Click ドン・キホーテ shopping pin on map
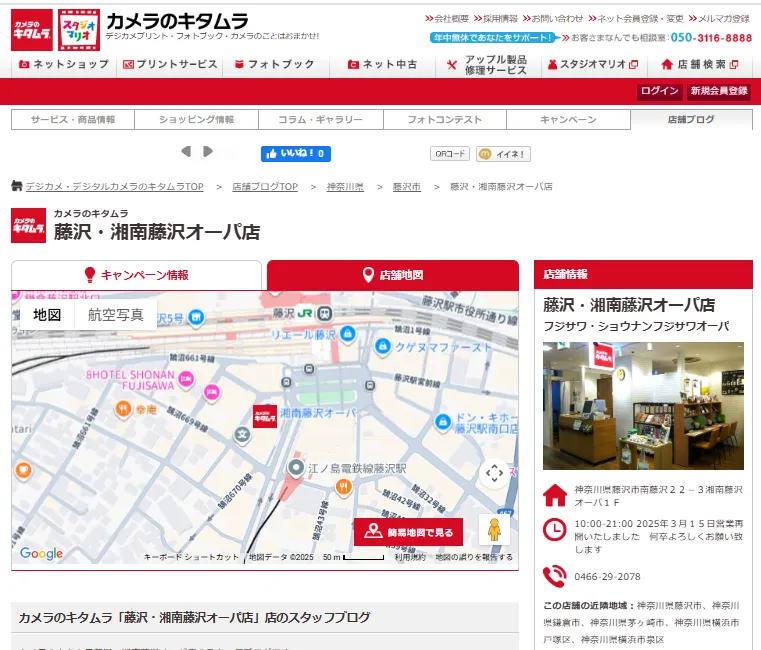 point(443,422)
